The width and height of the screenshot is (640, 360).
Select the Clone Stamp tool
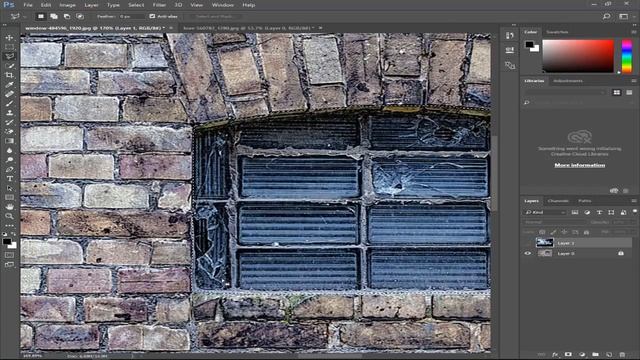coord(9,113)
